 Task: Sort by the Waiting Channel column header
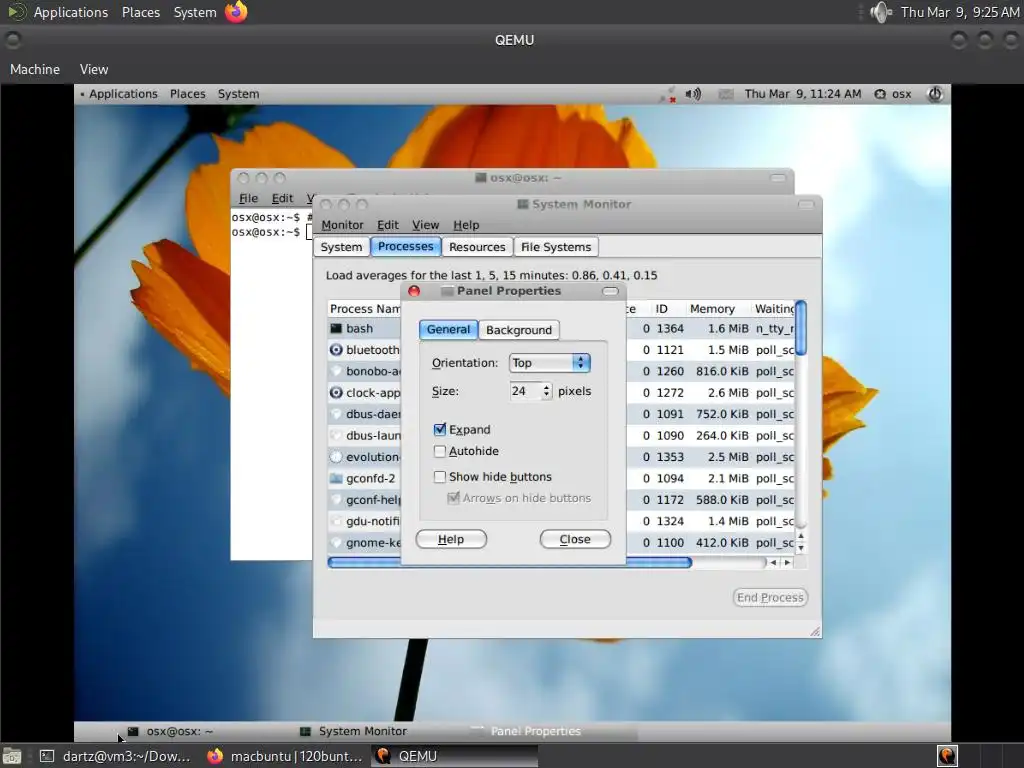[x=773, y=309]
